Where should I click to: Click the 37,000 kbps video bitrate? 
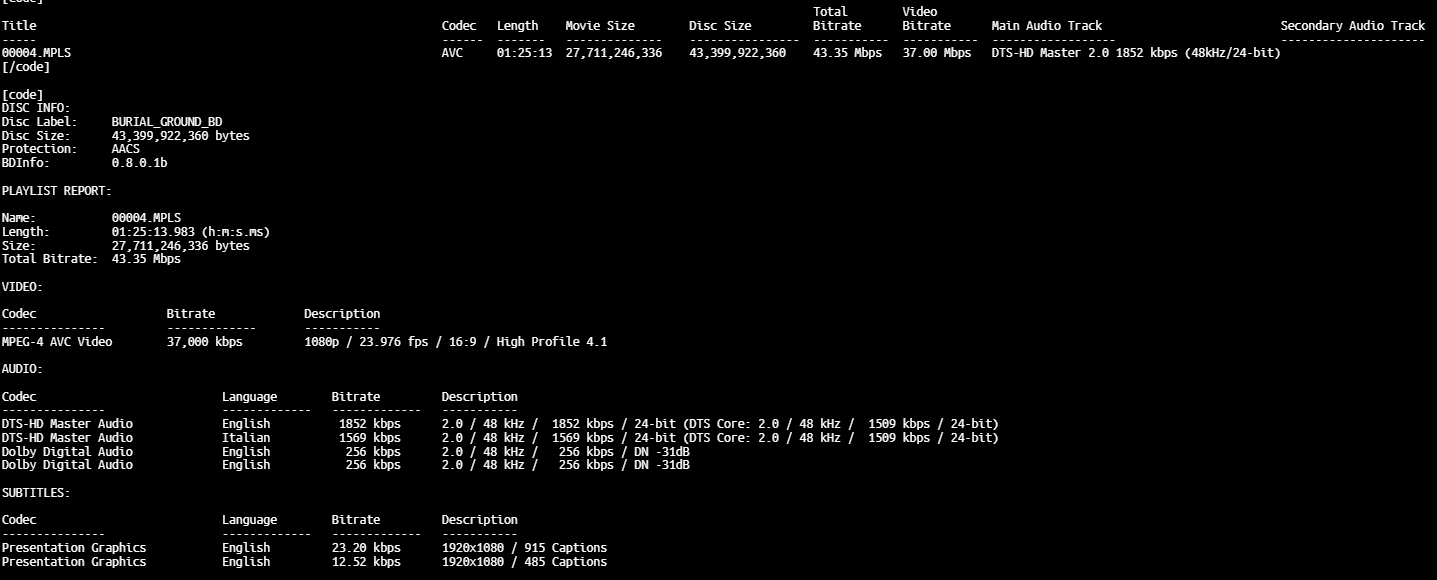point(204,342)
